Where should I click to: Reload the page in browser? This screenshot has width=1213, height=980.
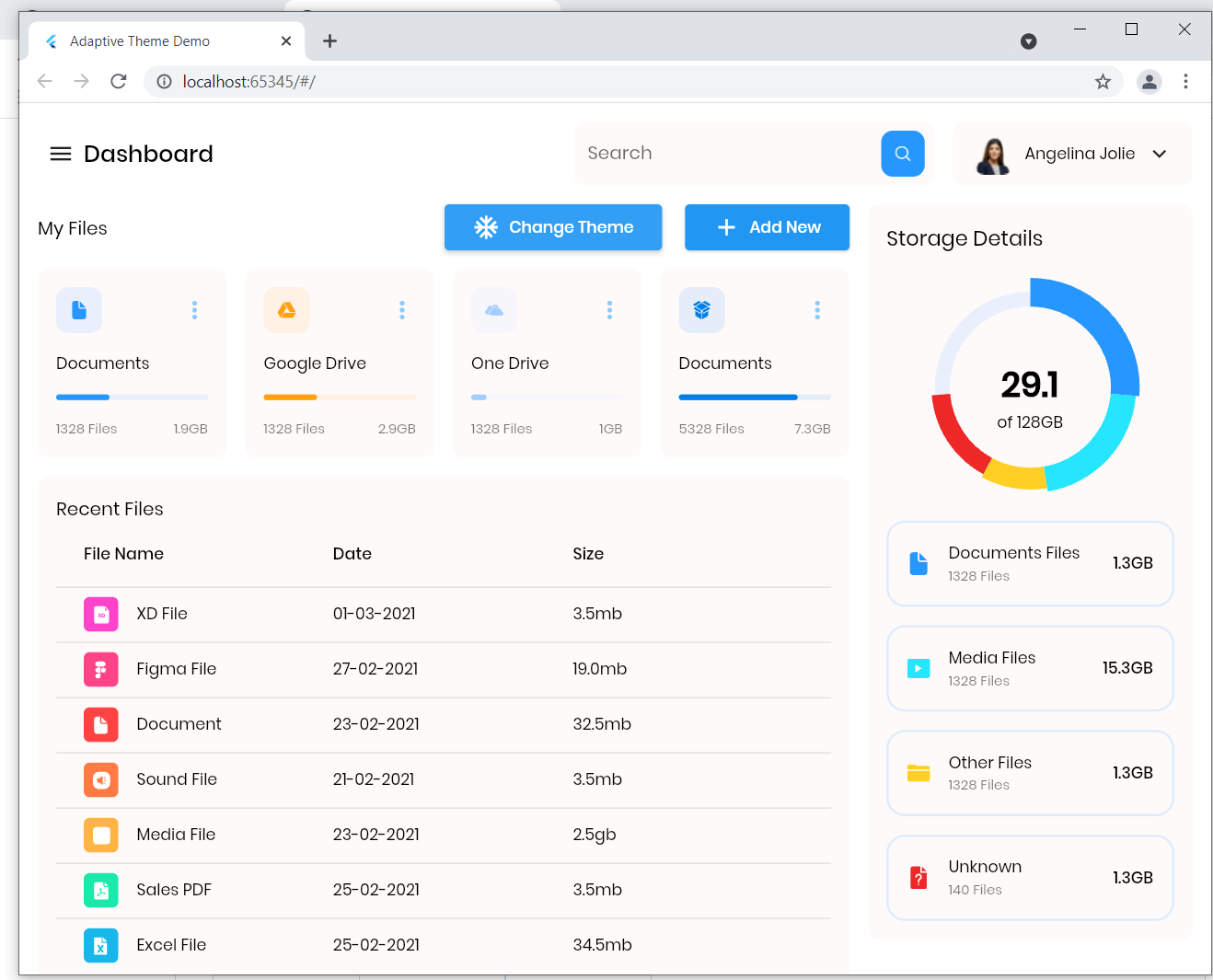[x=119, y=82]
